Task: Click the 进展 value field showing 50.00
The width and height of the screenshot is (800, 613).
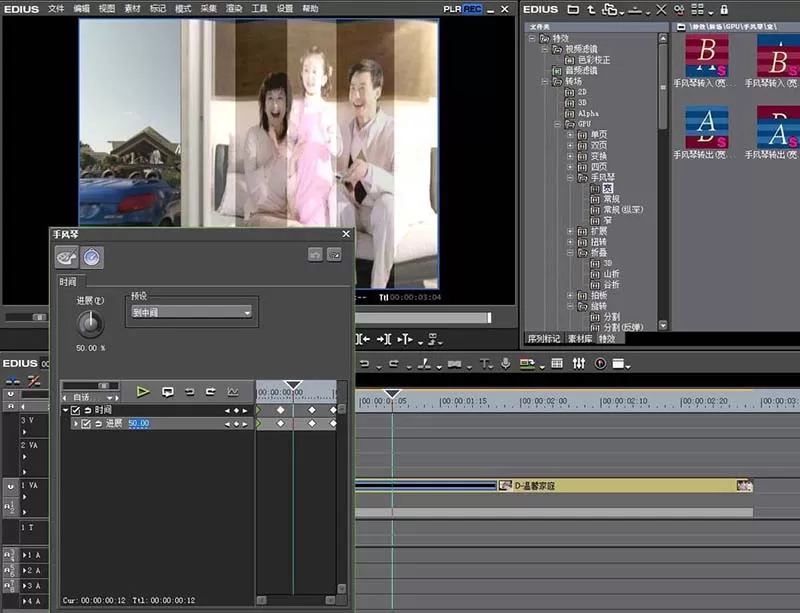Action: pyautogui.click(x=138, y=424)
